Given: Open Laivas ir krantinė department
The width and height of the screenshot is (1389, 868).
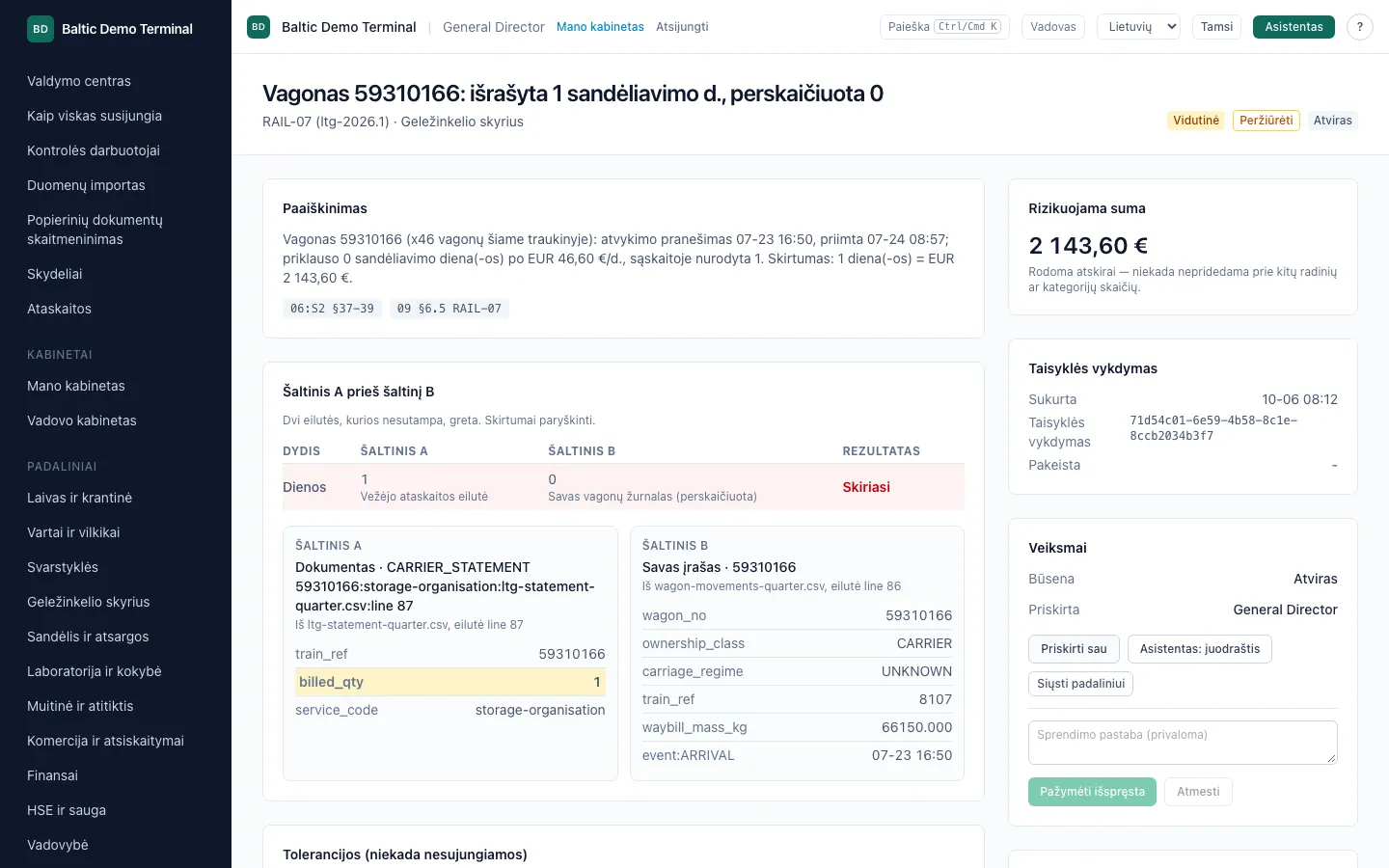Looking at the screenshot, I should pyautogui.click(x=79, y=498).
